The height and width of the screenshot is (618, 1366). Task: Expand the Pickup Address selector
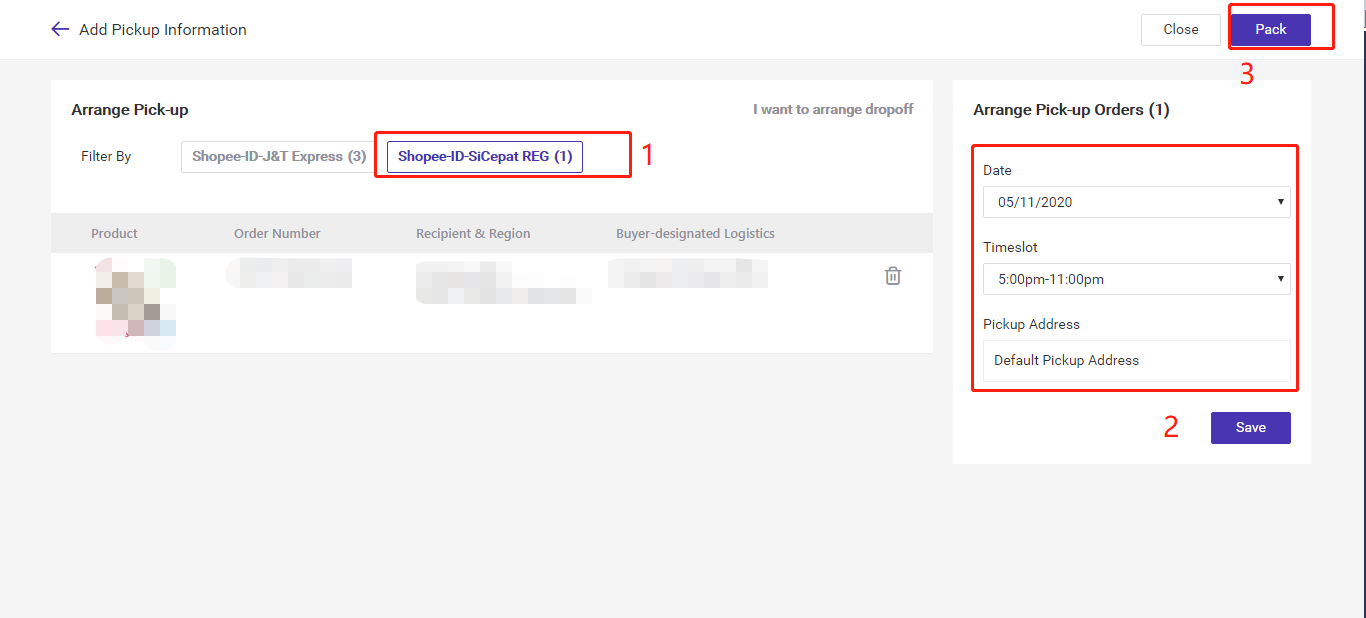(1135, 360)
